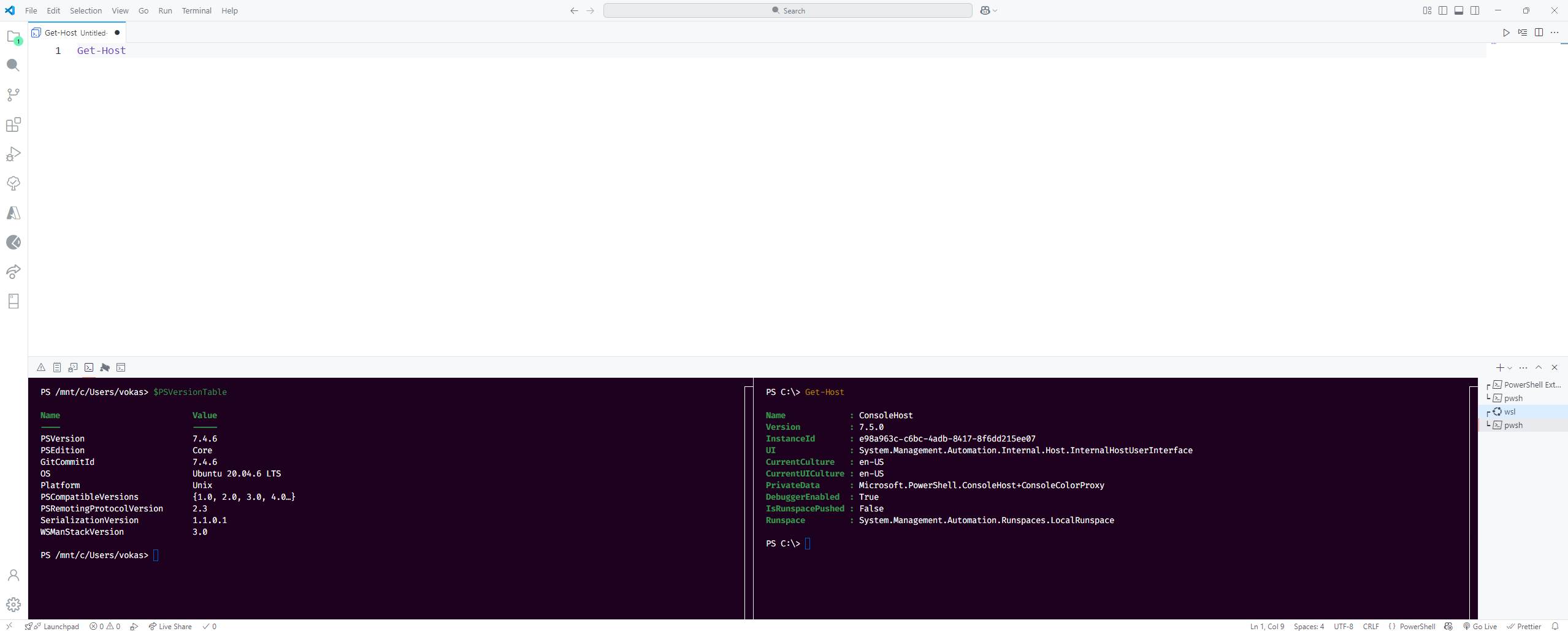Open the Live Share activity bar icon
The width and height of the screenshot is (1568, 631).
[x=13, y=272]
